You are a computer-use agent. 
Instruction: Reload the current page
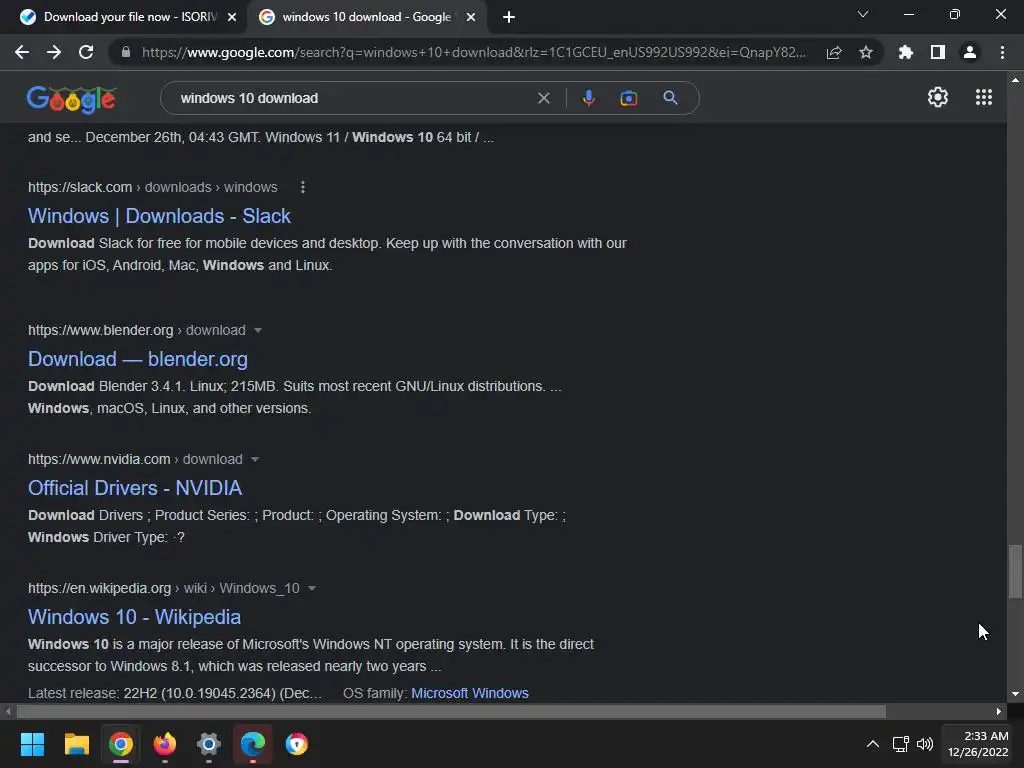[86, 52]
